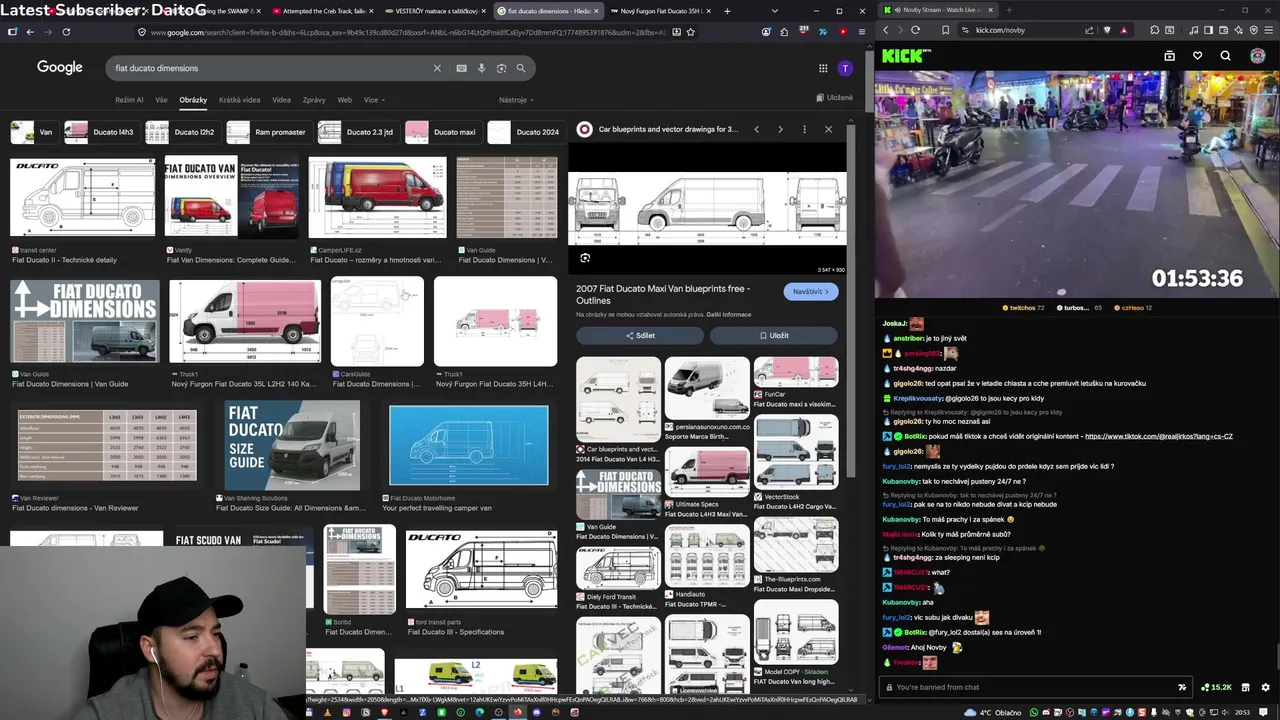Open Kick channel shop icon
This screenshot has width=1280, height=720.
(1245, 687)
